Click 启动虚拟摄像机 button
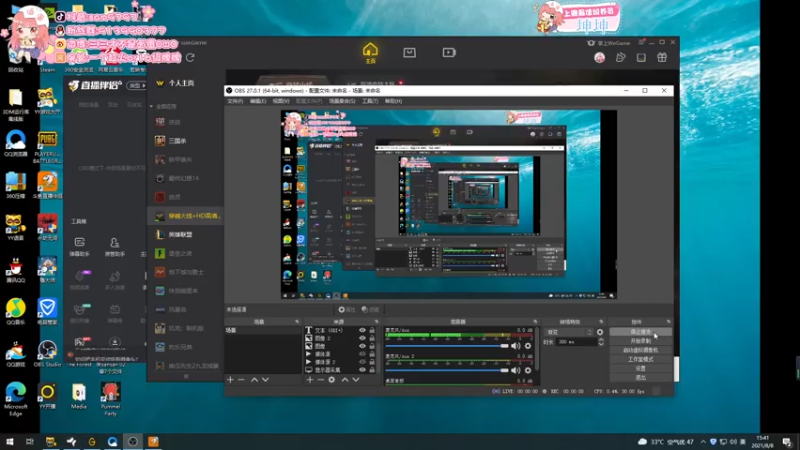The height and width of the screenshot is (450, 800). pos(641,350)
